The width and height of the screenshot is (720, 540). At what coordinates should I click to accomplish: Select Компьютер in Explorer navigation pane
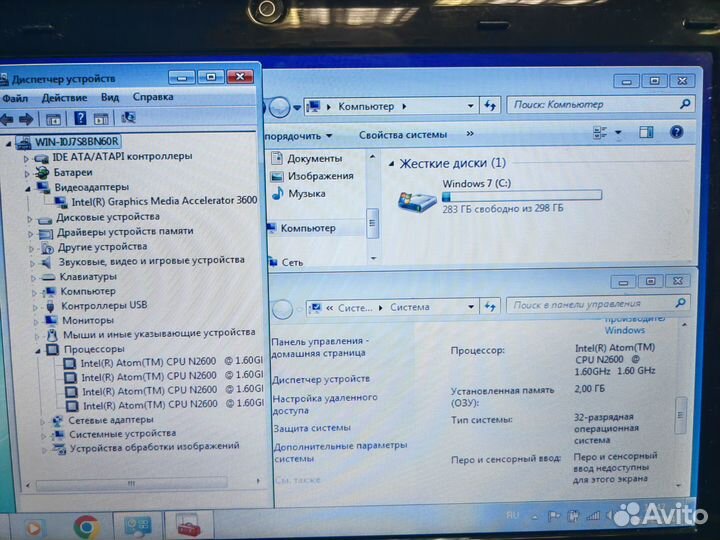(308, 228)
